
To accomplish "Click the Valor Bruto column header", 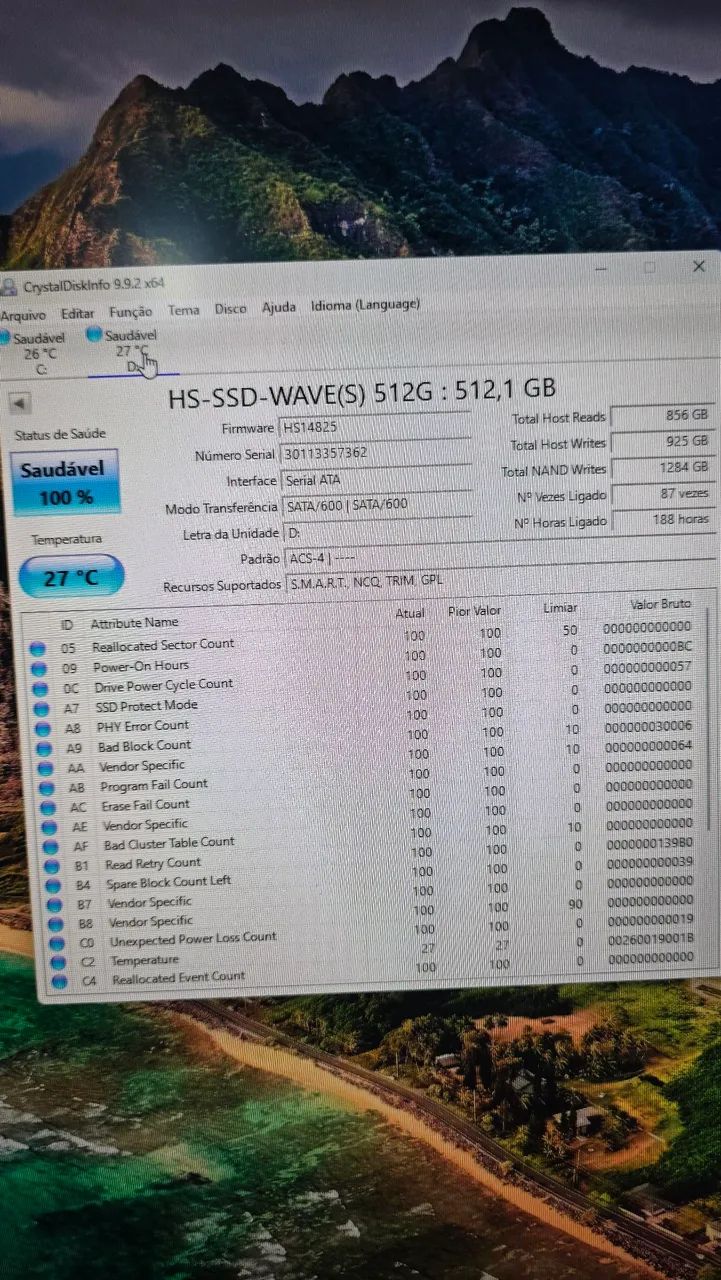I will pos(660,605).
